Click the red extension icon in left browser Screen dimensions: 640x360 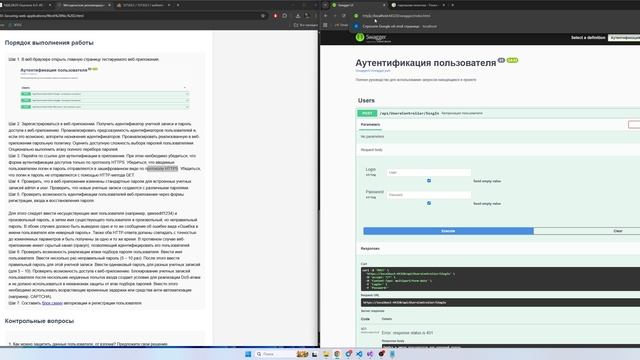pos(275,16)
